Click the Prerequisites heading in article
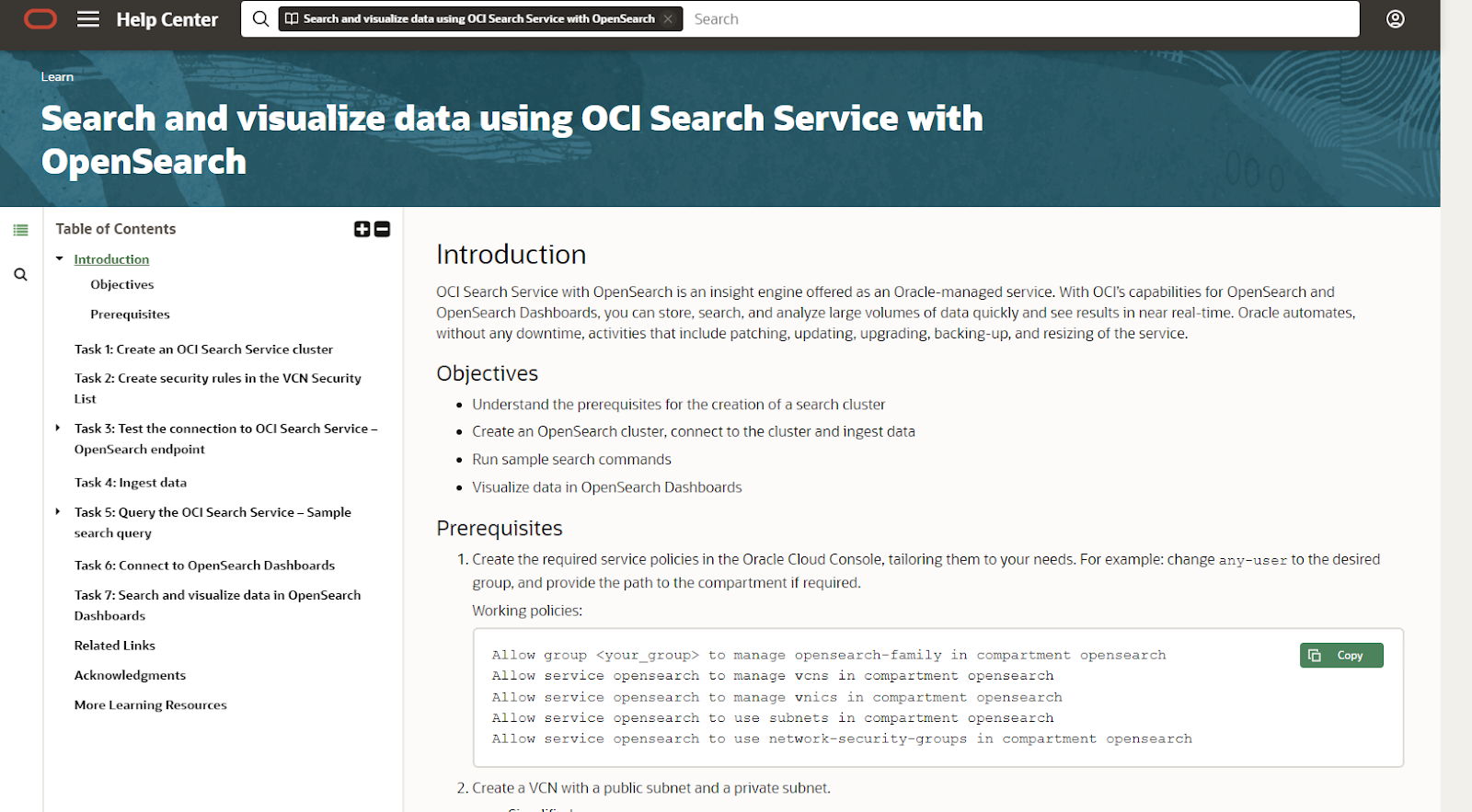The height and width of the screenshot is (812, 1472). tap(499, 528)
